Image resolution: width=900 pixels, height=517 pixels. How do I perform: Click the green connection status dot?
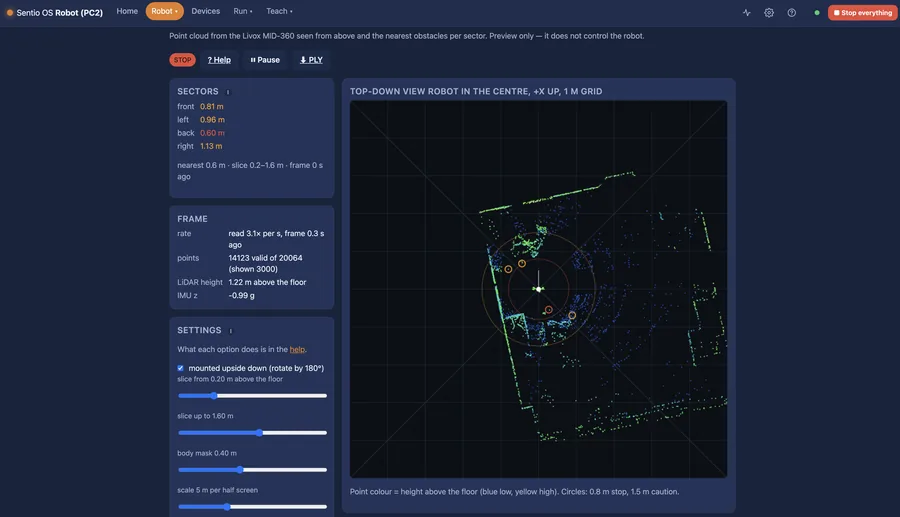pyautogui.click(x=817, y=13)
